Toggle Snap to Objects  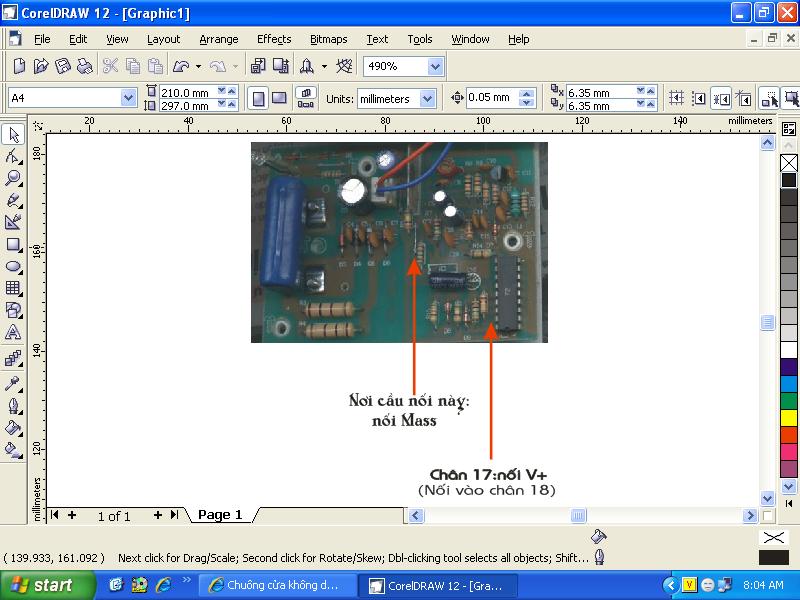721,98
